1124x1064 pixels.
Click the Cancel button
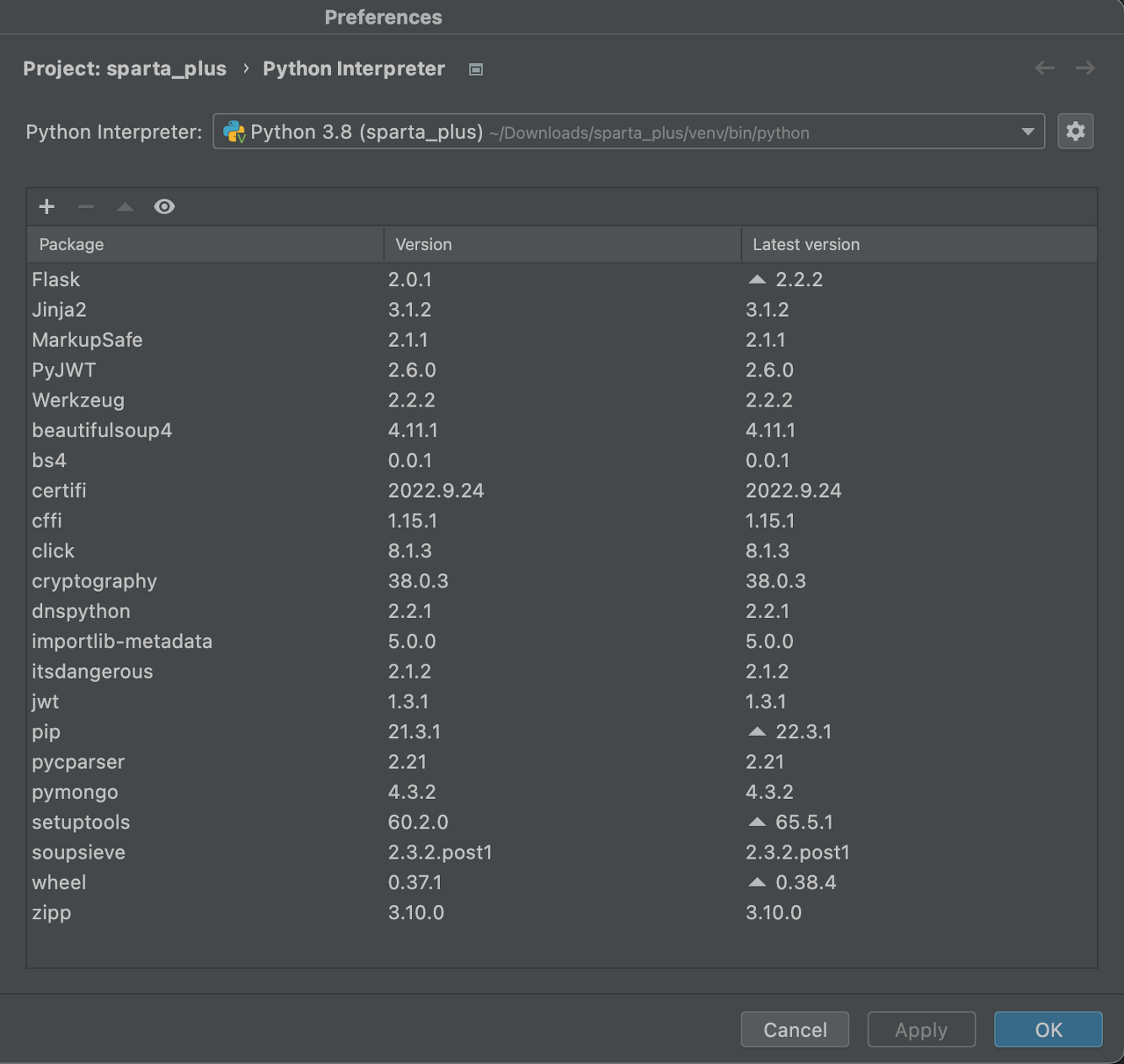pos(795,1030)
